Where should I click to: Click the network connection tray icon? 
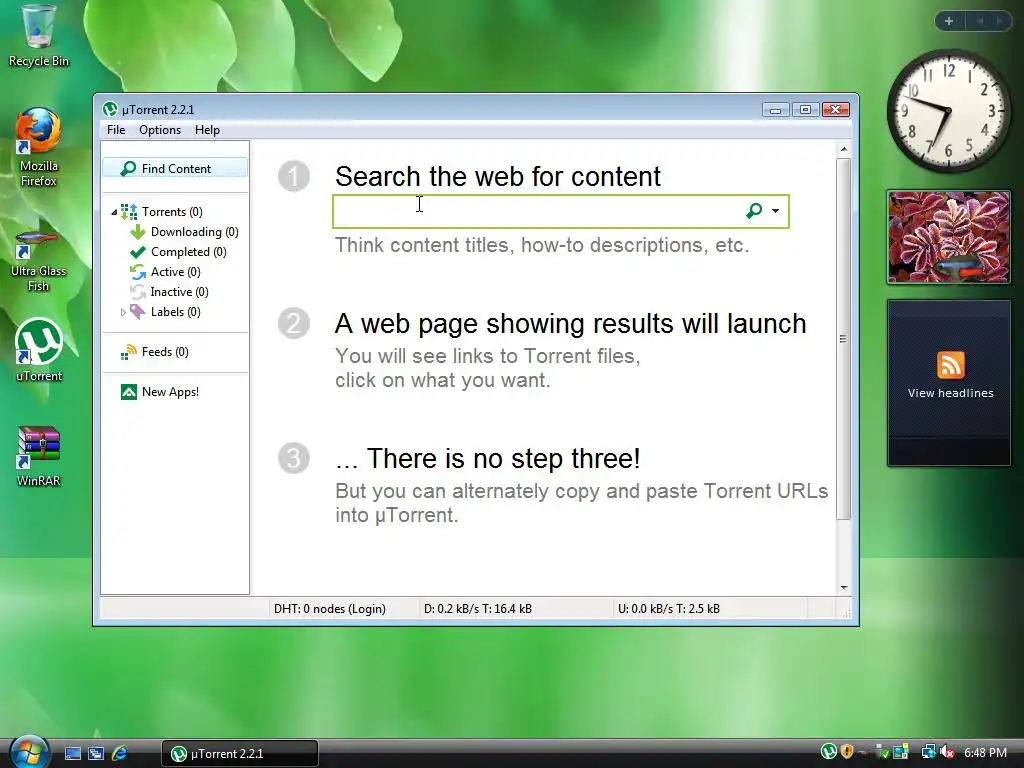click(928, 752)
